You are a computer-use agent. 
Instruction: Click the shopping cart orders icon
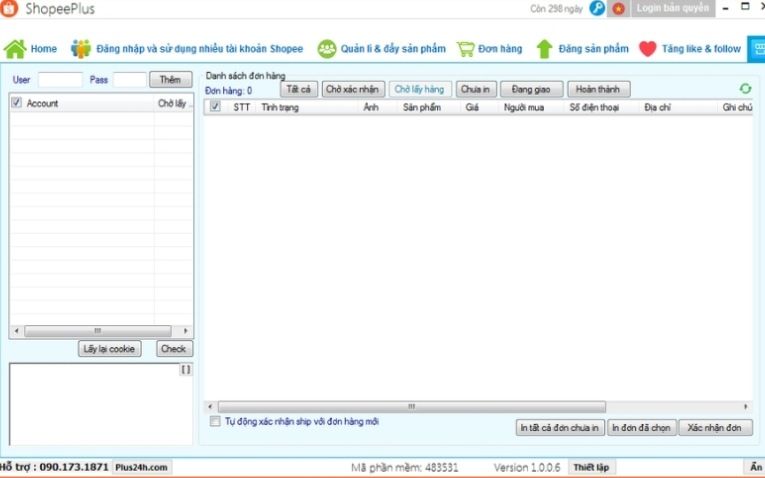coord(466,49)
